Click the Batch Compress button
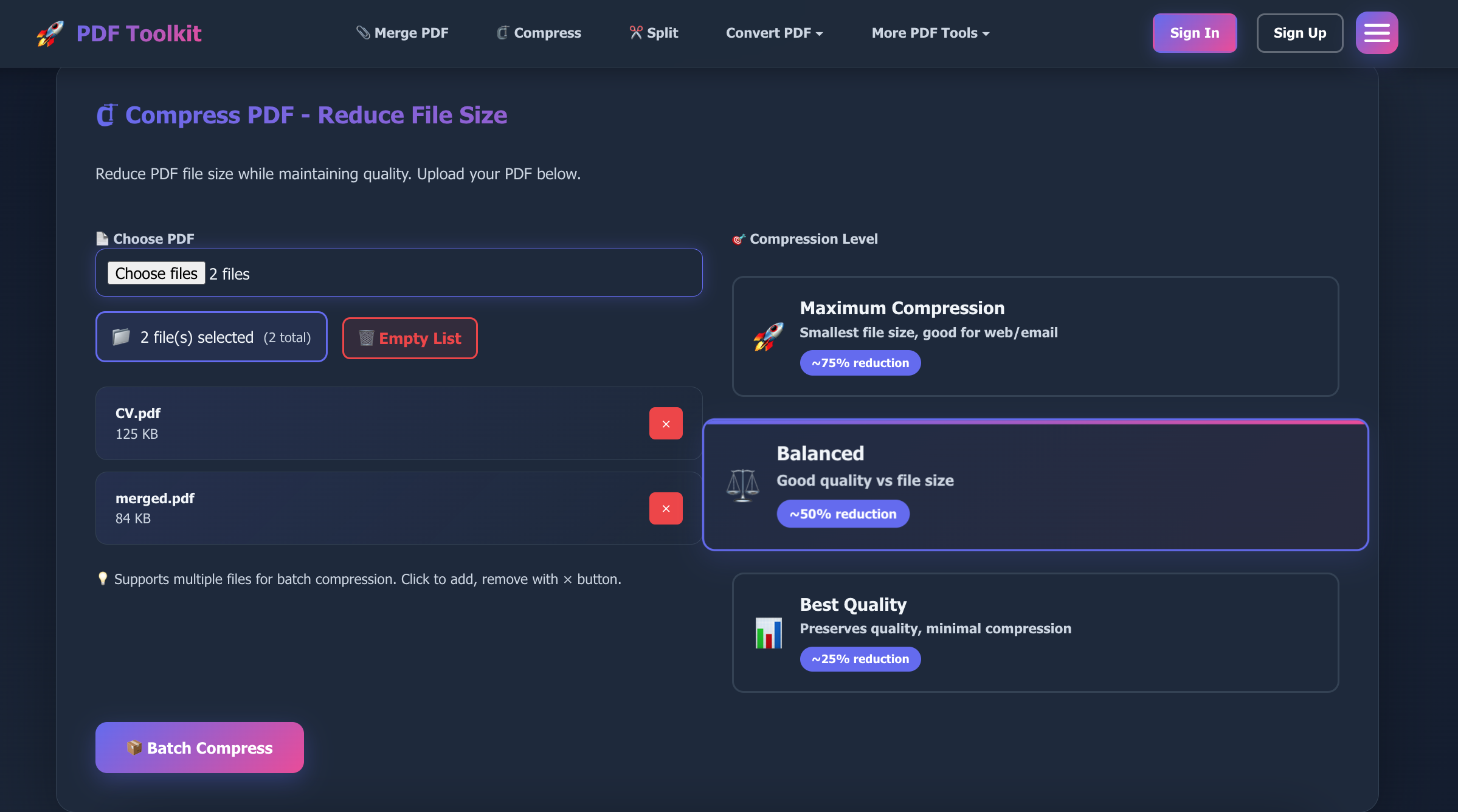The height and width of the screenshot is (812, 1458). tap(199, 748)
